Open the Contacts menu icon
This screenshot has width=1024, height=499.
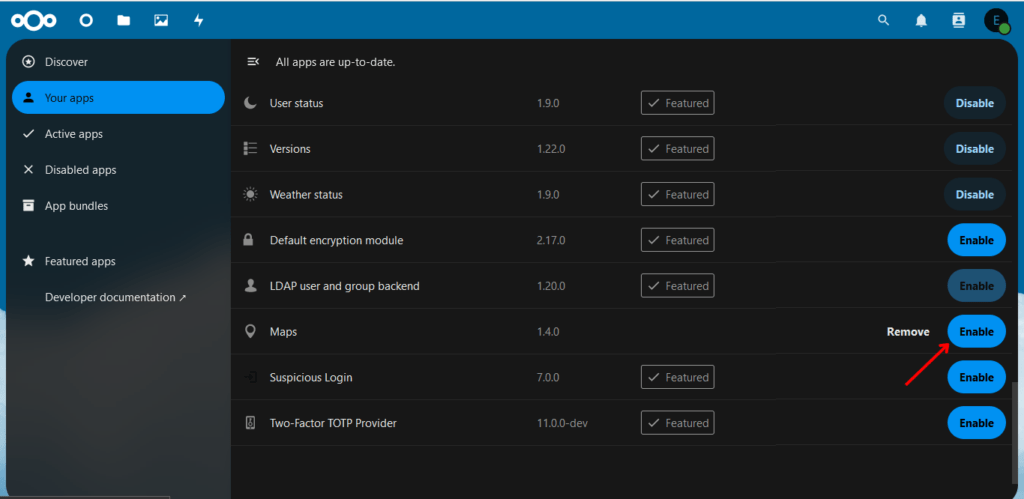click(x=959, y=20)
